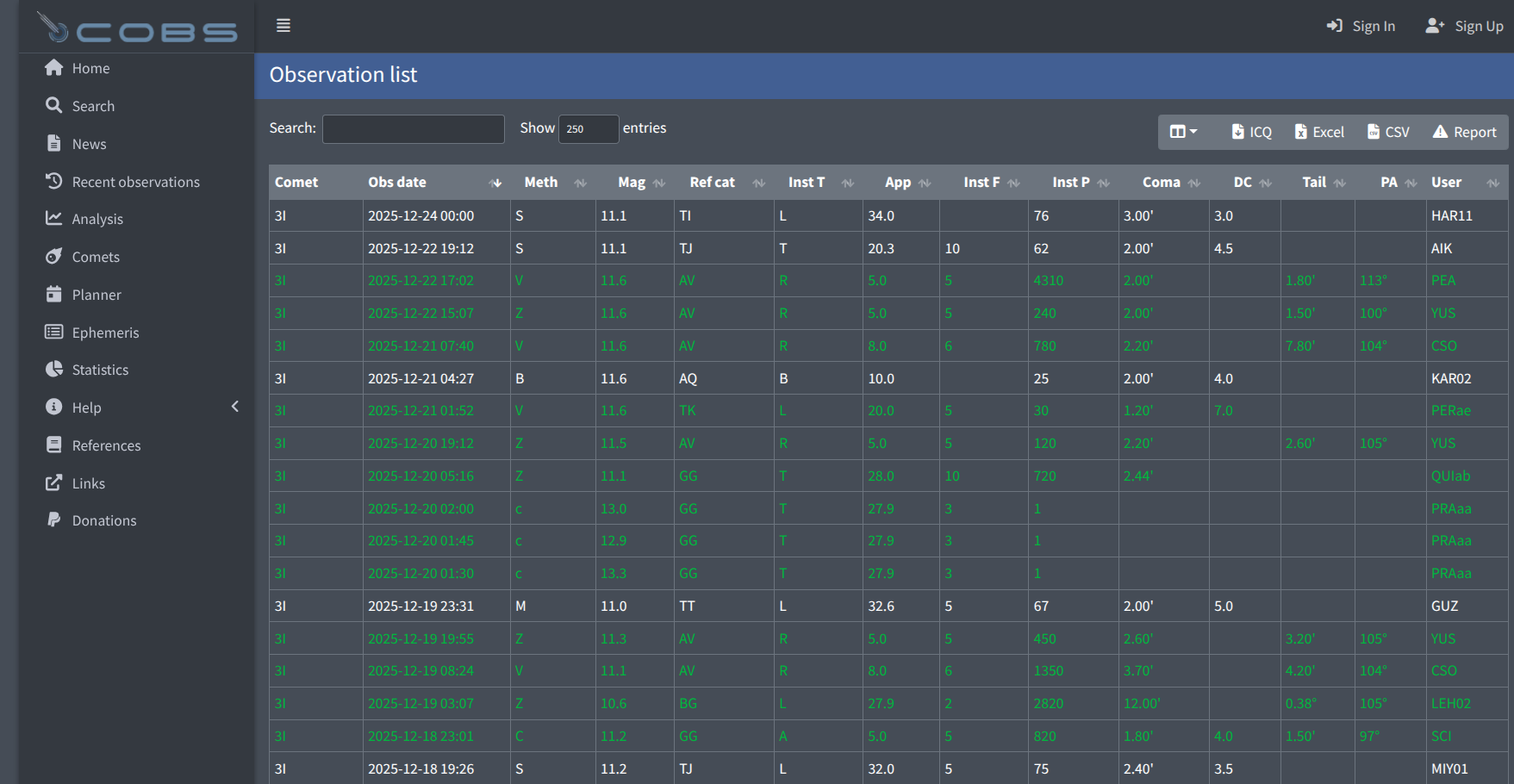The height and width of the screenshot is (784, 1514).
Task: Export observations with the Excel button
Action: (x=1319, y=132)
